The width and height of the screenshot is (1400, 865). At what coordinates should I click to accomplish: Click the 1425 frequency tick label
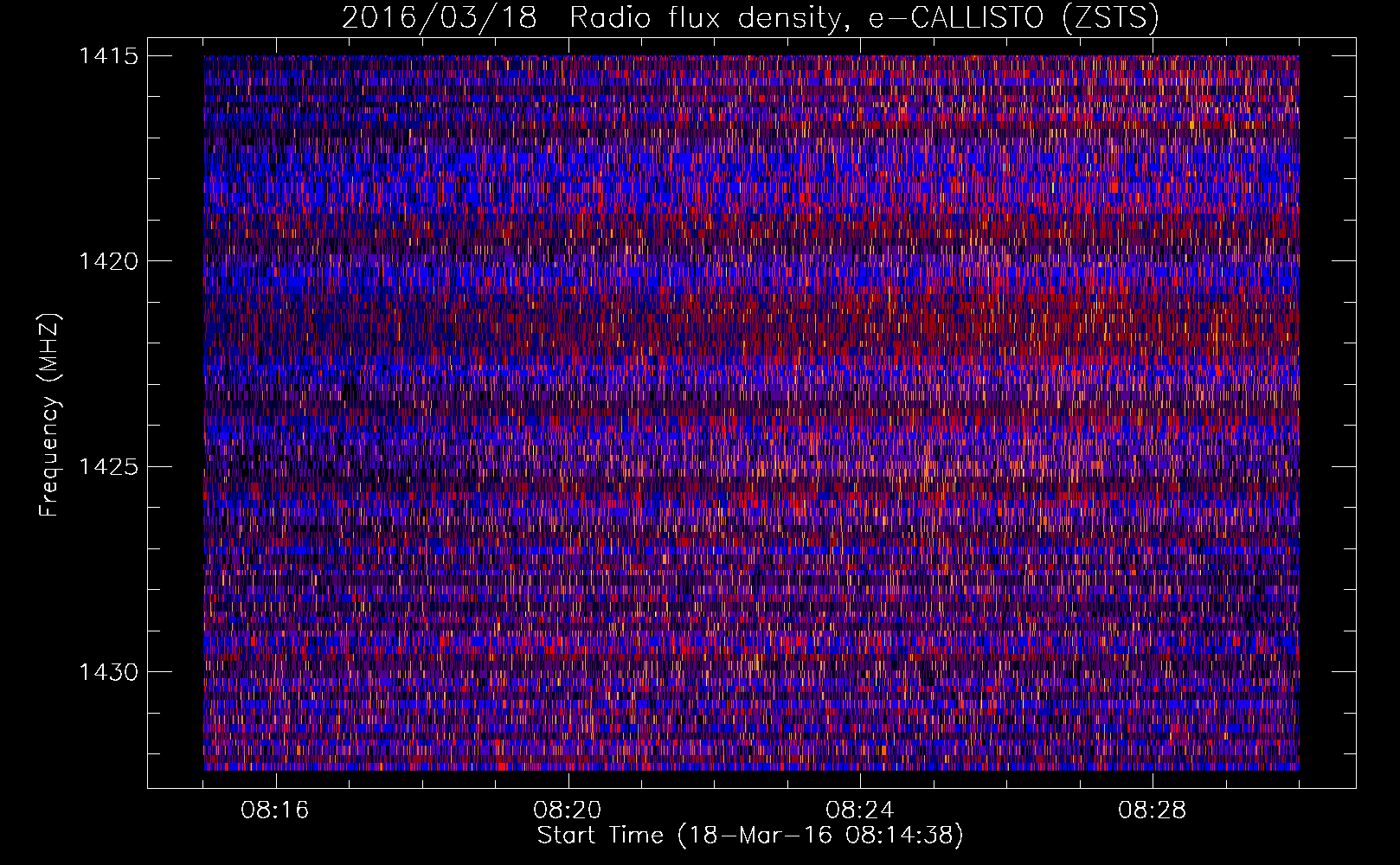pyautogui.click(x=108, y=467)
